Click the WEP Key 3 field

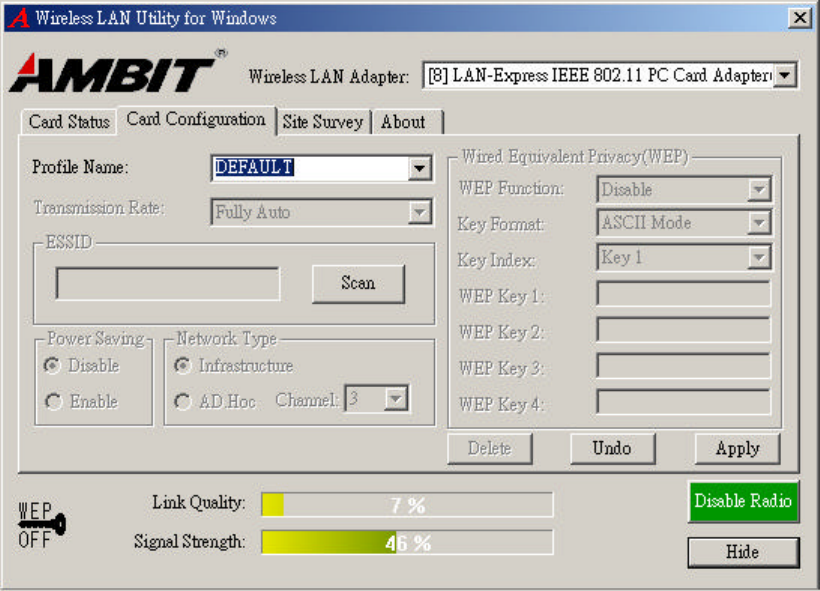click(684, 366)
